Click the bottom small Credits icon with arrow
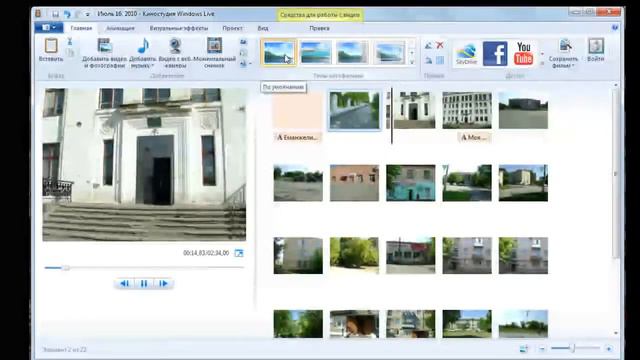The width and height of the screenshot is (640, 360). coord(245,64)
